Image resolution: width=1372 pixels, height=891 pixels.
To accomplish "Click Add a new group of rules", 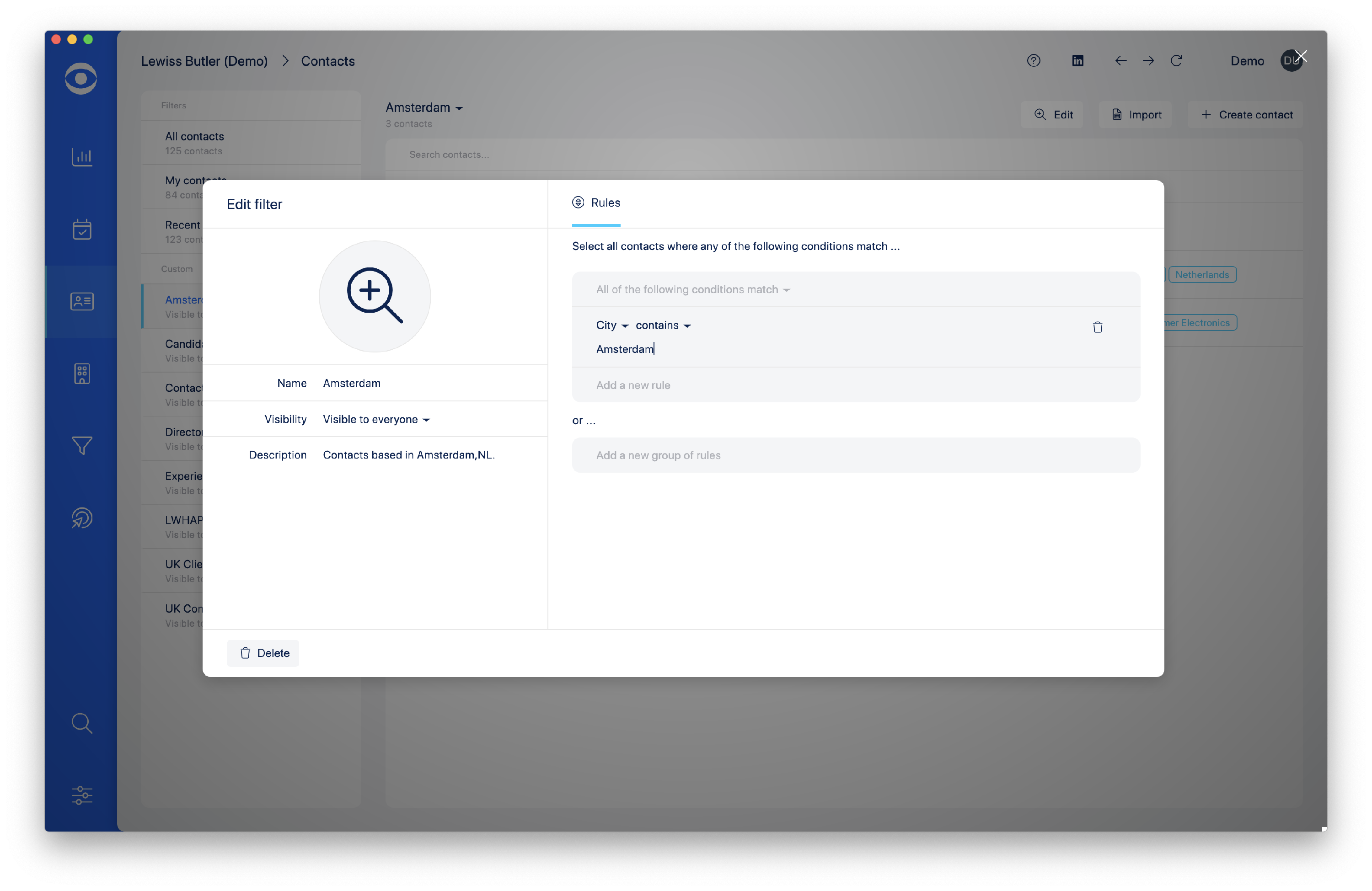I will (658, 455).
